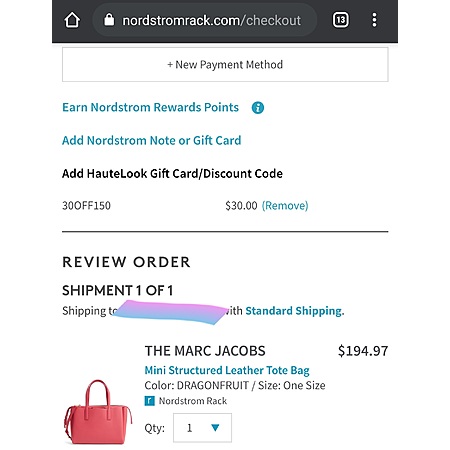
Task: Remove the 30OFF150 discount code
Action: (285, 206)
